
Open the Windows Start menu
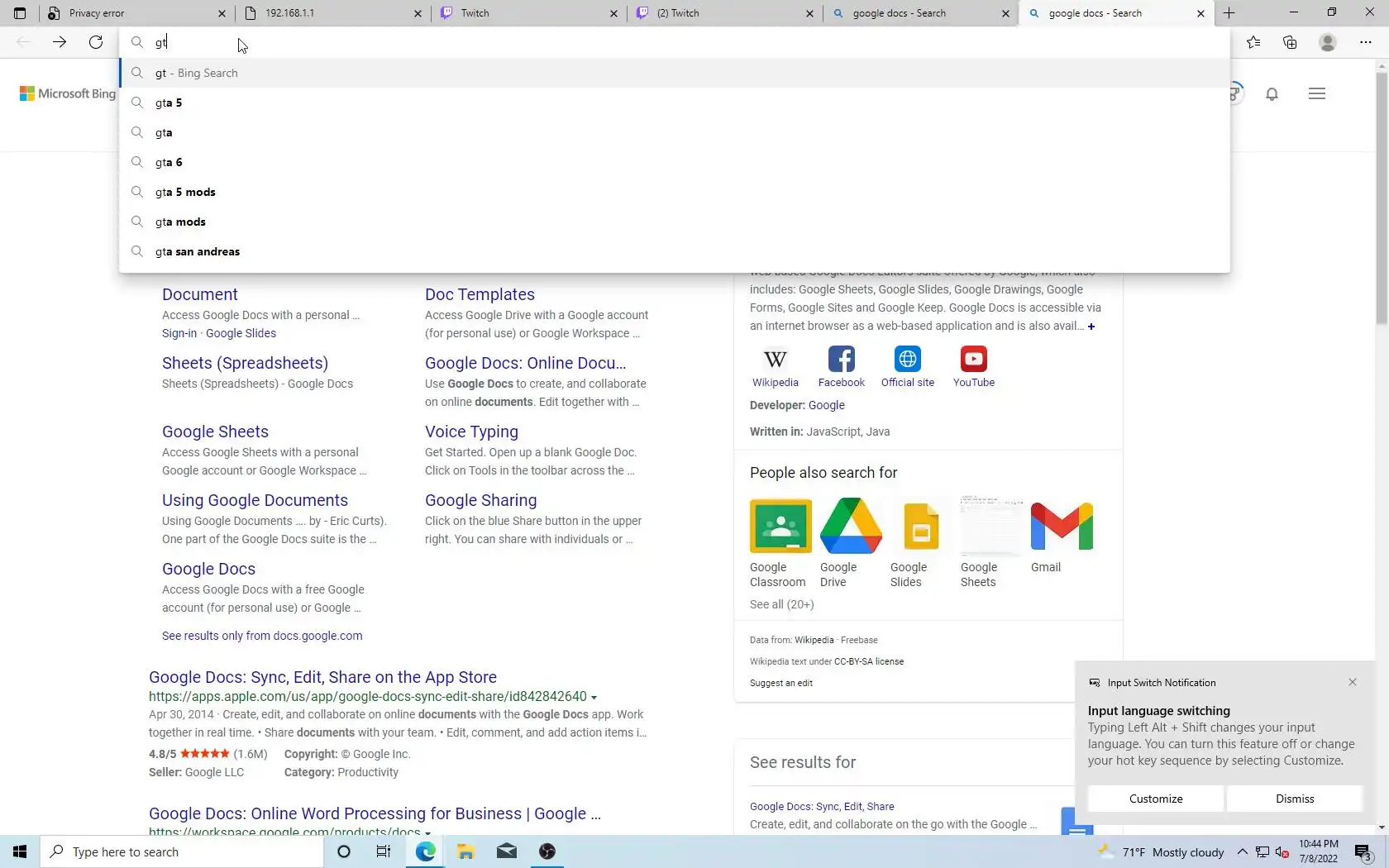[20, 851]
